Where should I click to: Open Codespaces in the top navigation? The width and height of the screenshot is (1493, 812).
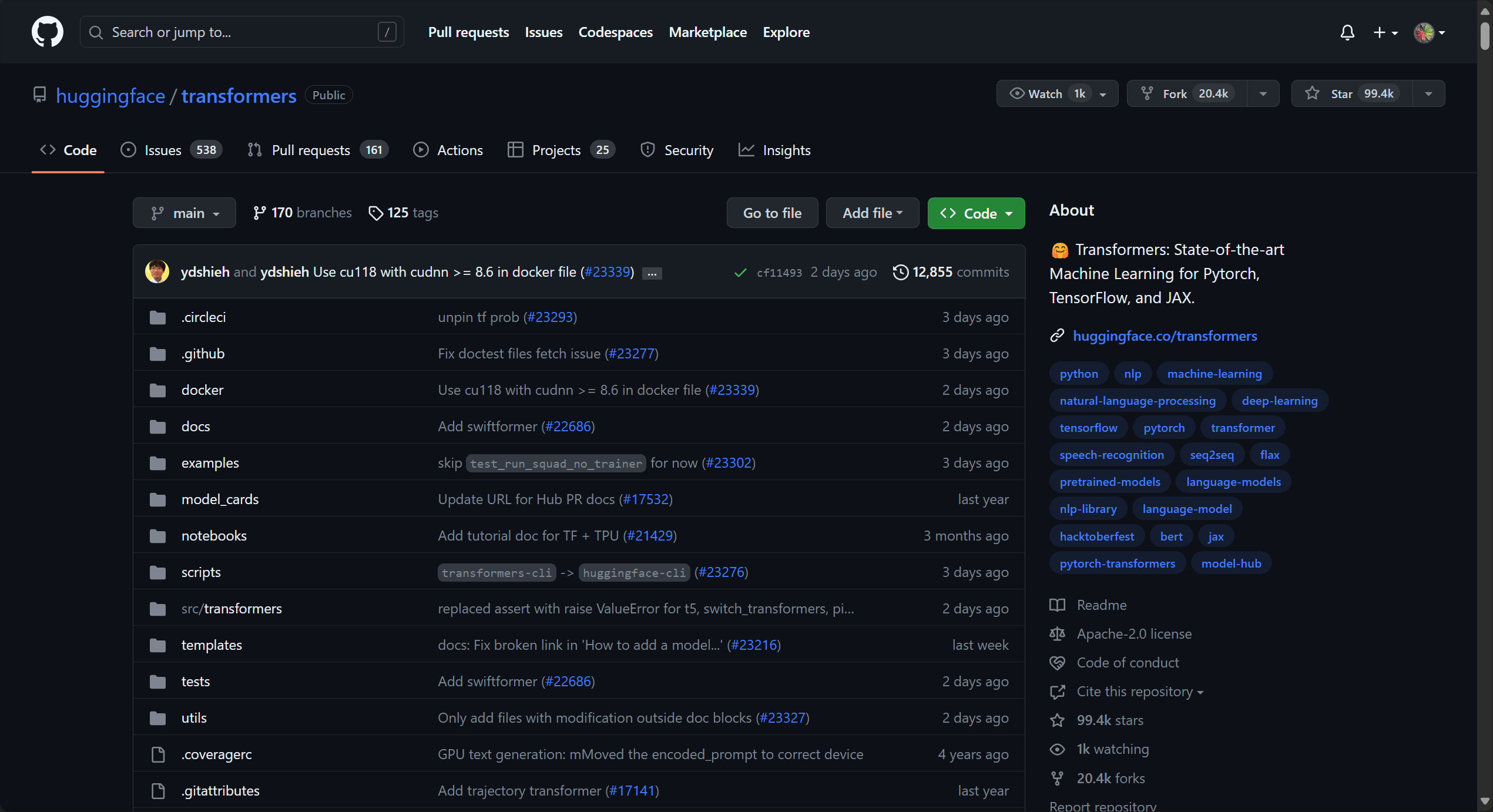coord(615,32)
